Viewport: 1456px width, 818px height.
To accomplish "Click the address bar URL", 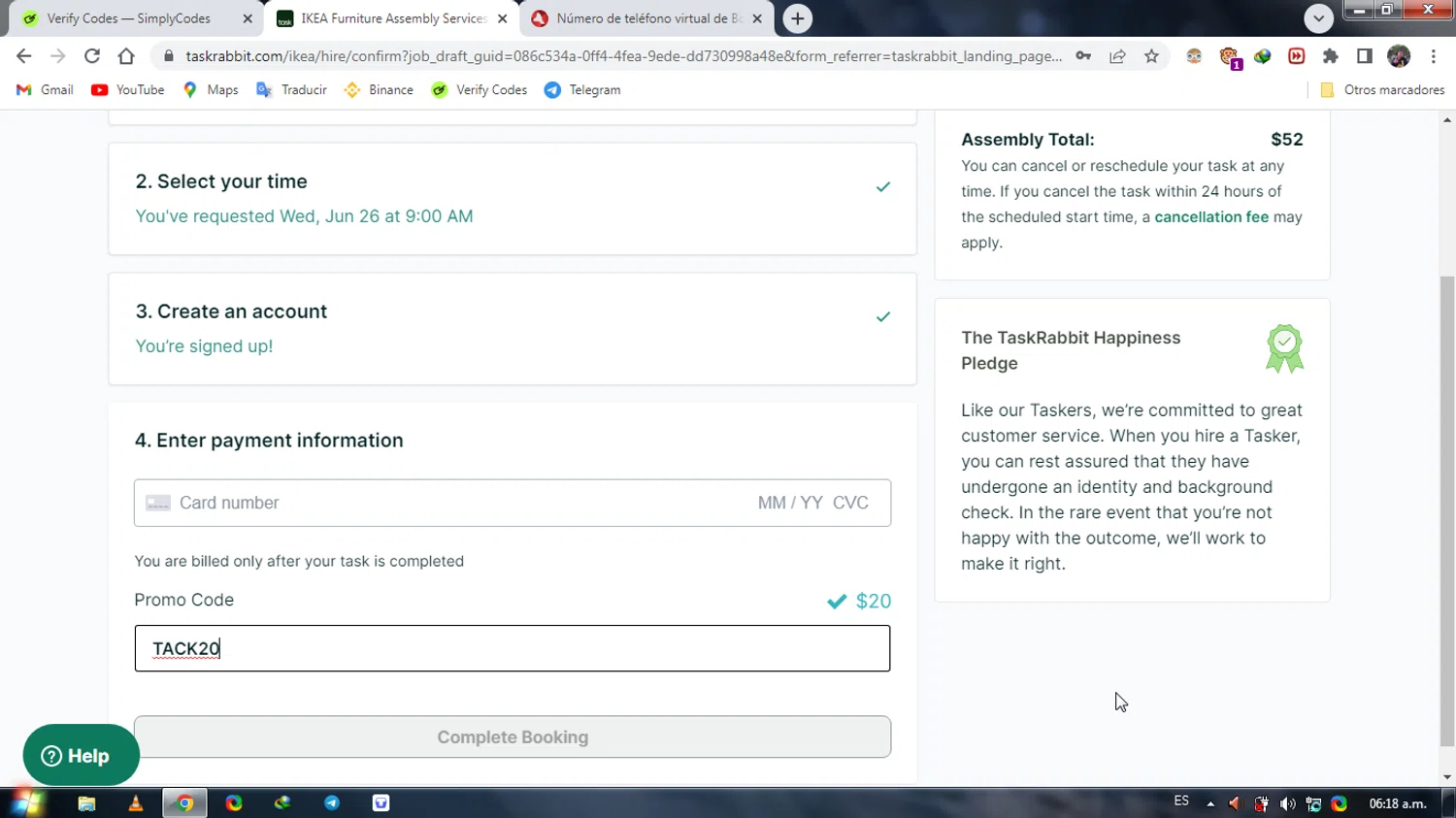I will tap(623, 56).
